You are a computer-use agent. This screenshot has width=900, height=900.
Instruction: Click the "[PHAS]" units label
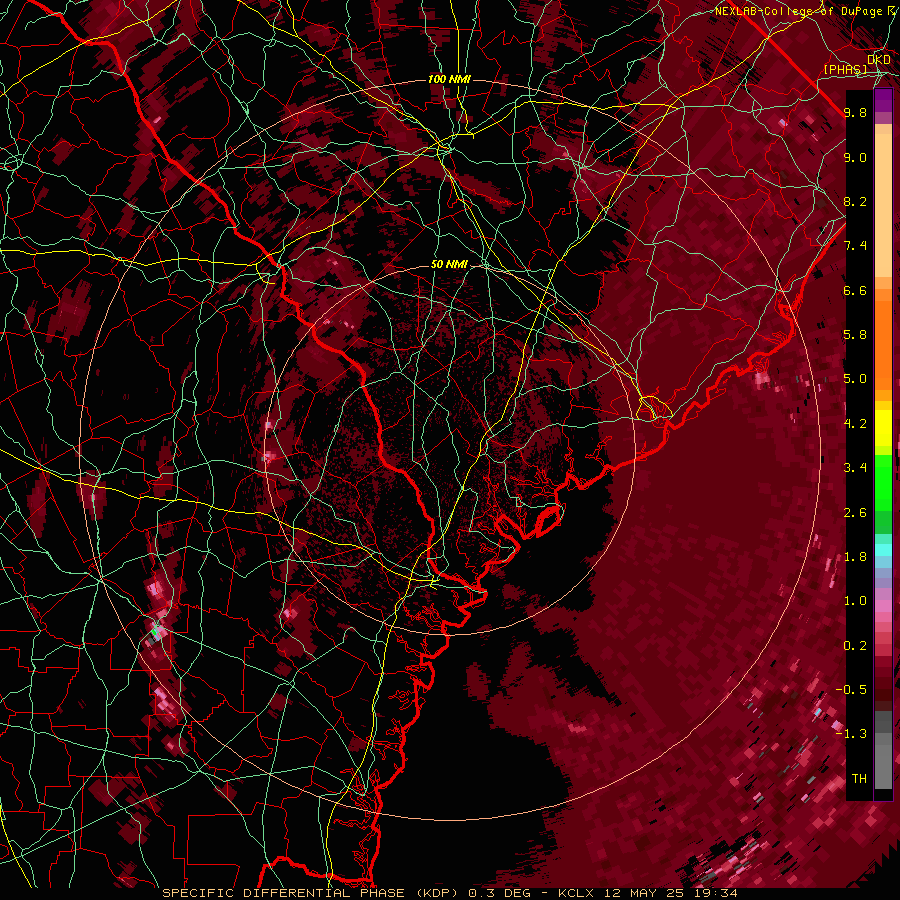coord(845,69)
